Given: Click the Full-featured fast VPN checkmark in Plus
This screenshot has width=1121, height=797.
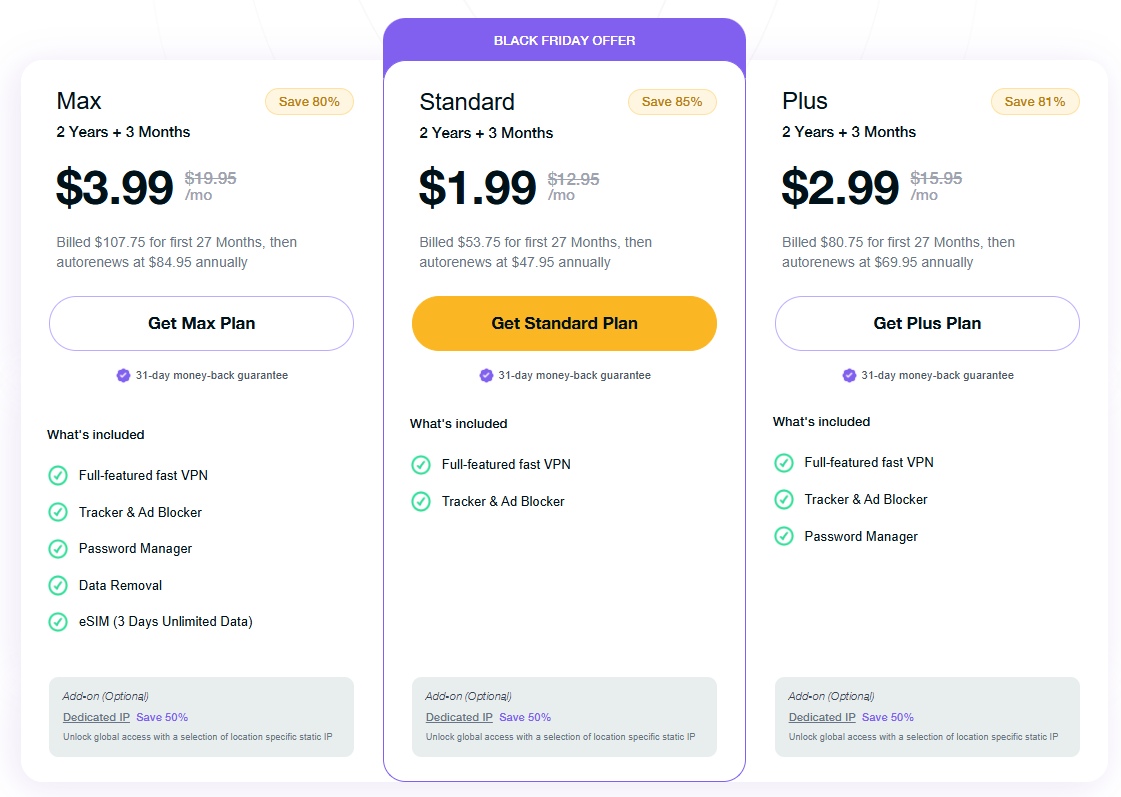Looking at the screenshot, I should [784, 462].
